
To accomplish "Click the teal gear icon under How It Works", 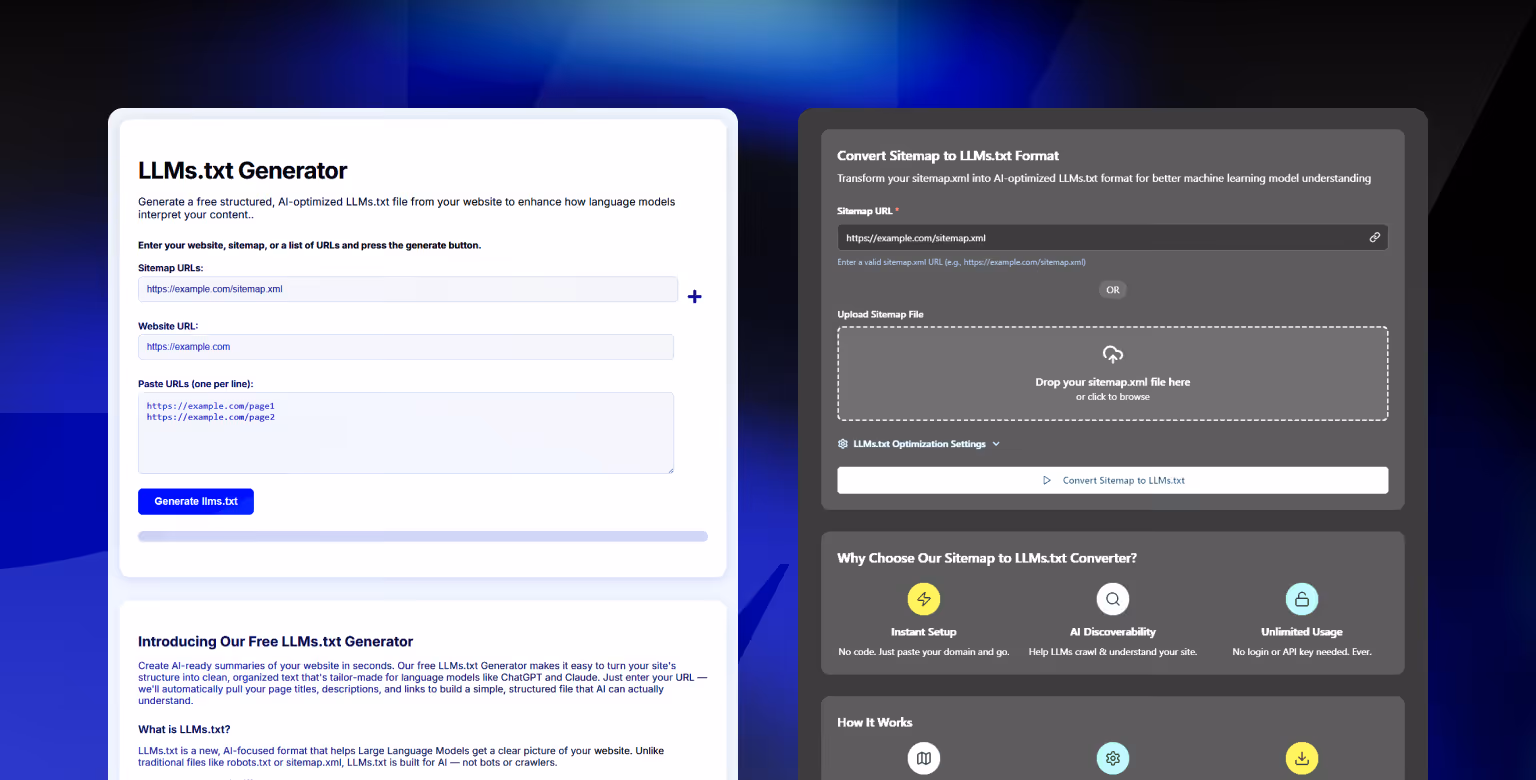I will (1112, 758).
